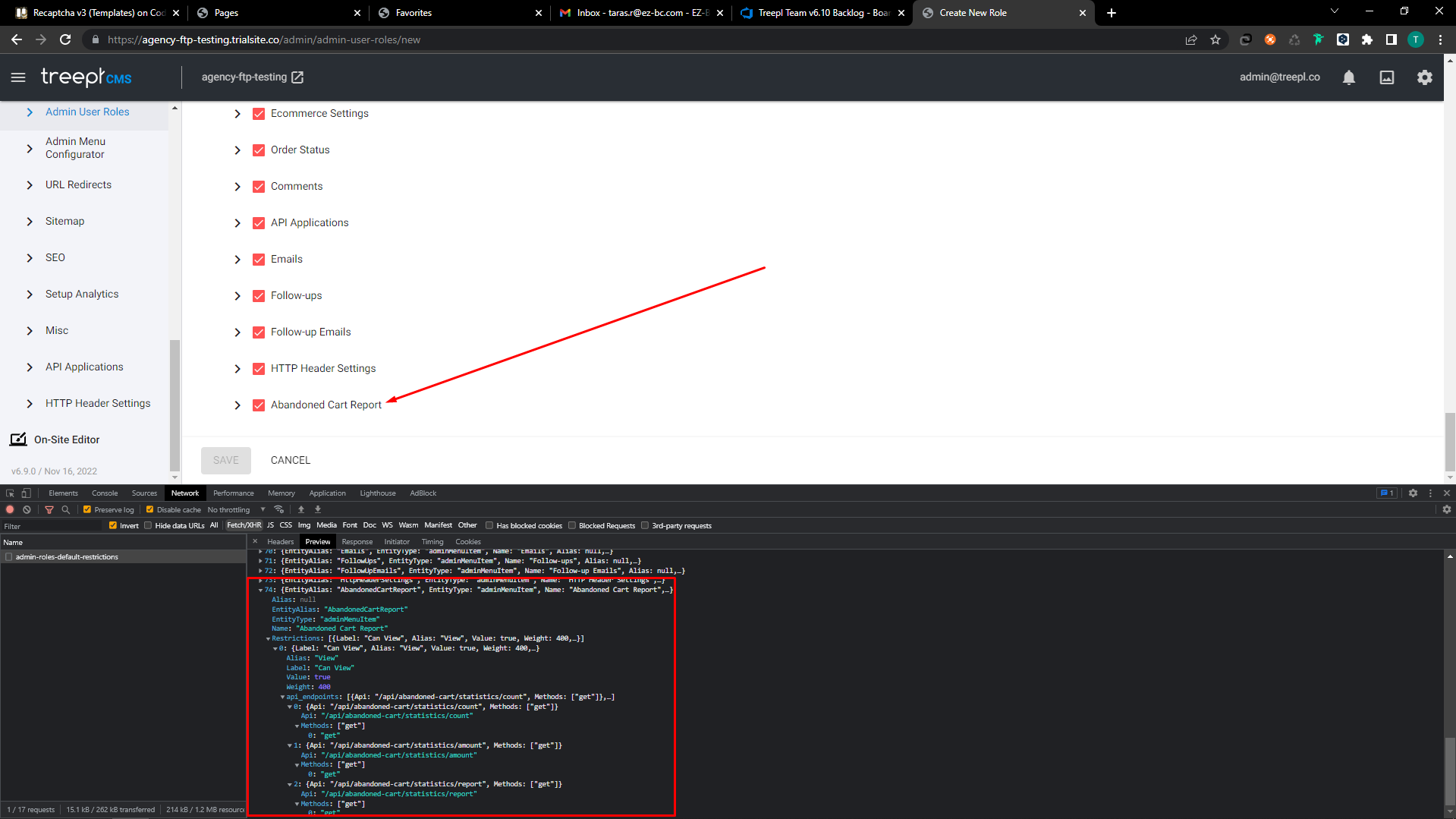Expand SEO sidebar item
This screenshot has height=819, width=1456.
click(x=30, y=258)
